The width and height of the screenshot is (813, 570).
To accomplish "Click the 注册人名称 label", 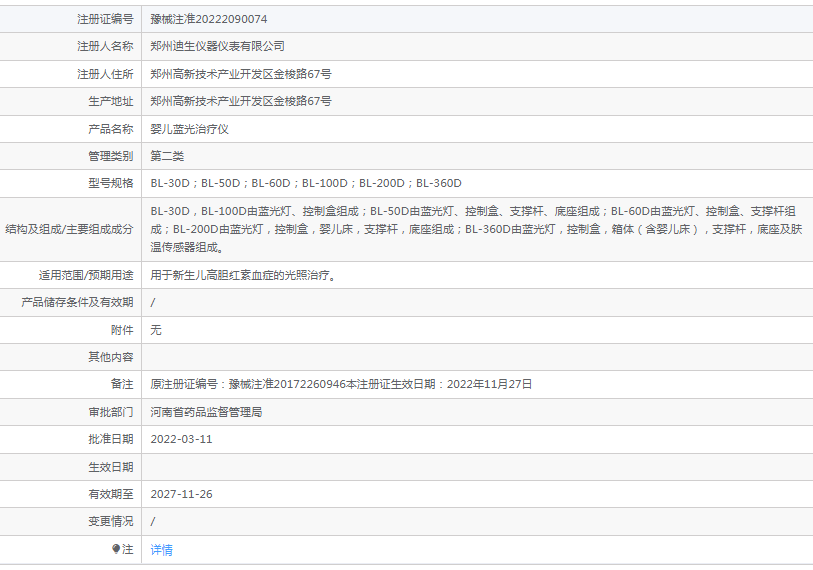I will 105,46.
